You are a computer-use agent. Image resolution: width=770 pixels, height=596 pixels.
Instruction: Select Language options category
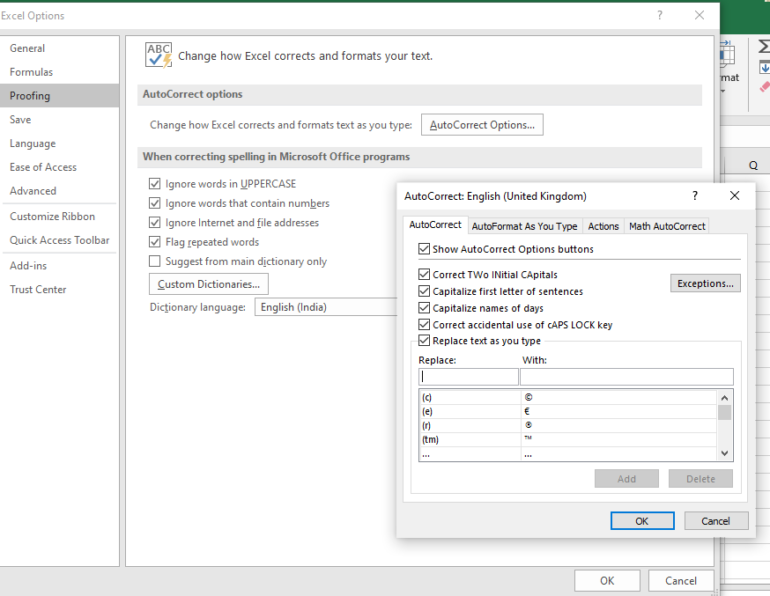coord(59,143)
